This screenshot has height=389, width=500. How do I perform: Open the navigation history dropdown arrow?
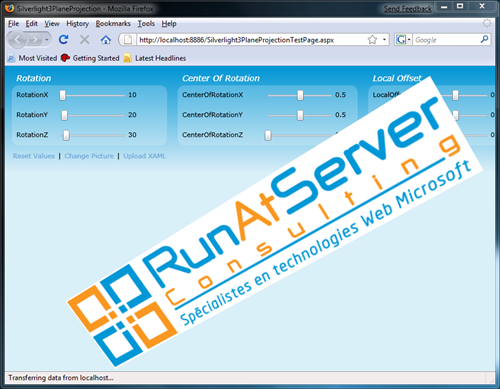click(47, 40)
